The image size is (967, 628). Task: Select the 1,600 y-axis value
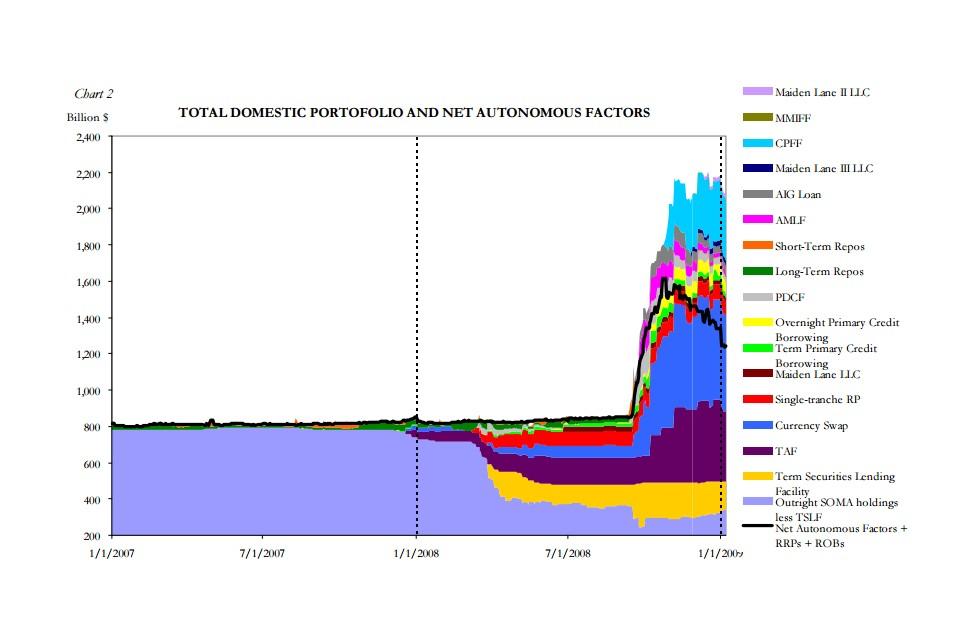[x=88, y=282]
